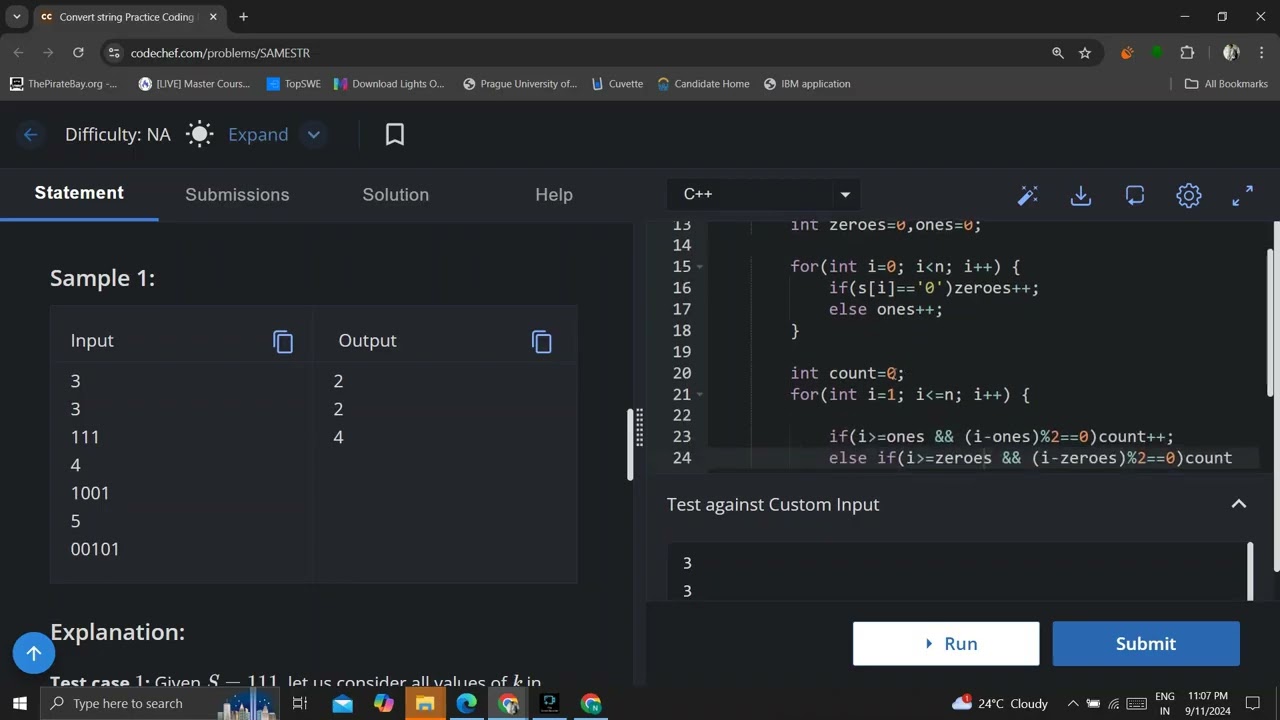Copy the sample Output
Screen dimensions: 1280x720
coord(542,342)
